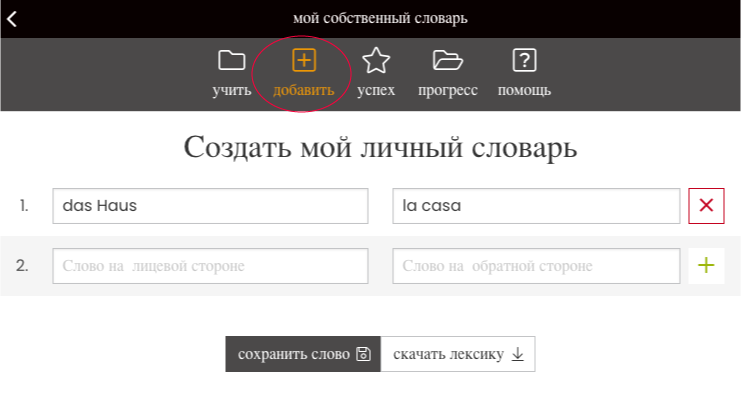The image size is (741, 407).
Task: Click the сохранить слово button
Action: point(303,354)
